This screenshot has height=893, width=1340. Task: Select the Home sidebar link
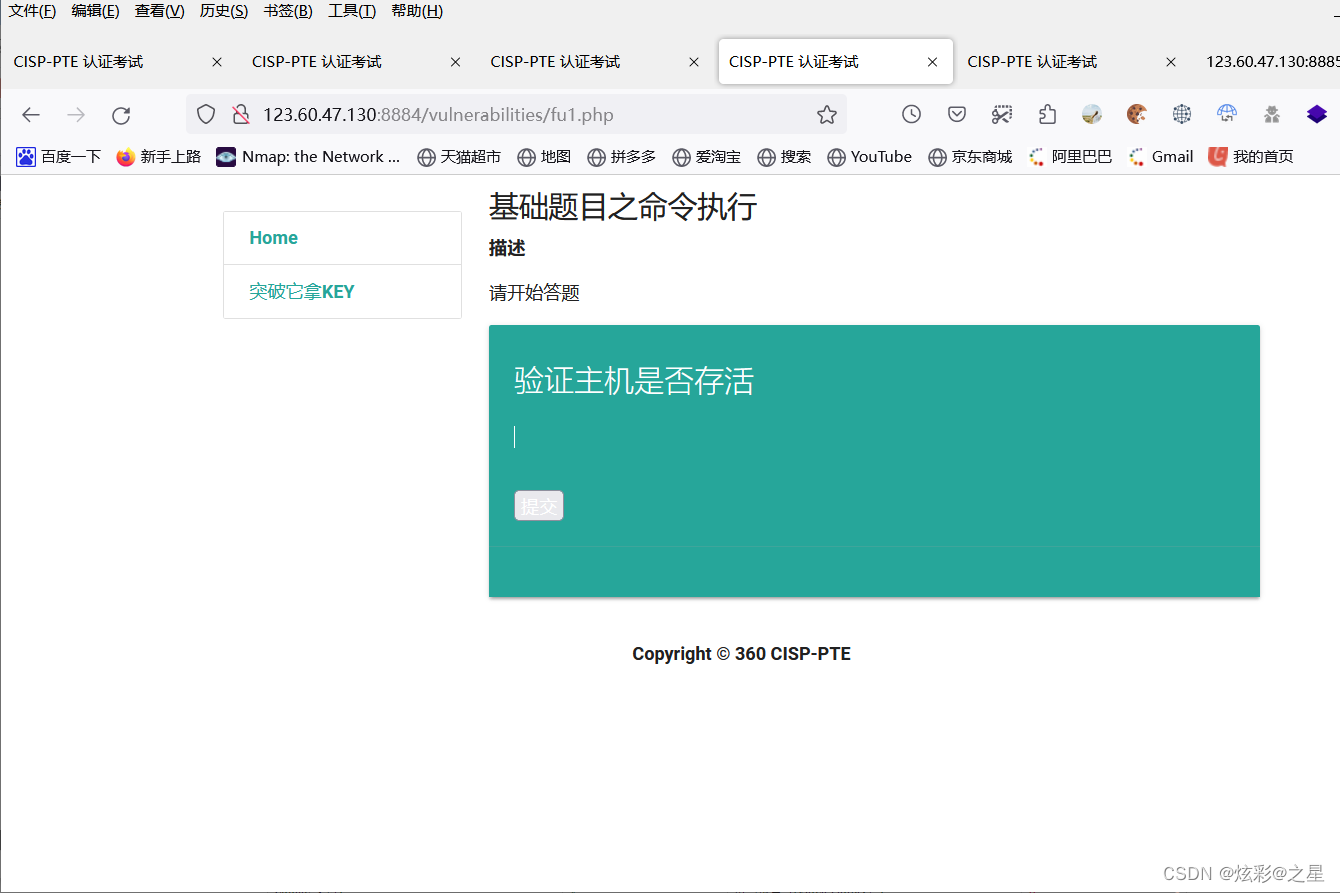[x=273, y=237]
